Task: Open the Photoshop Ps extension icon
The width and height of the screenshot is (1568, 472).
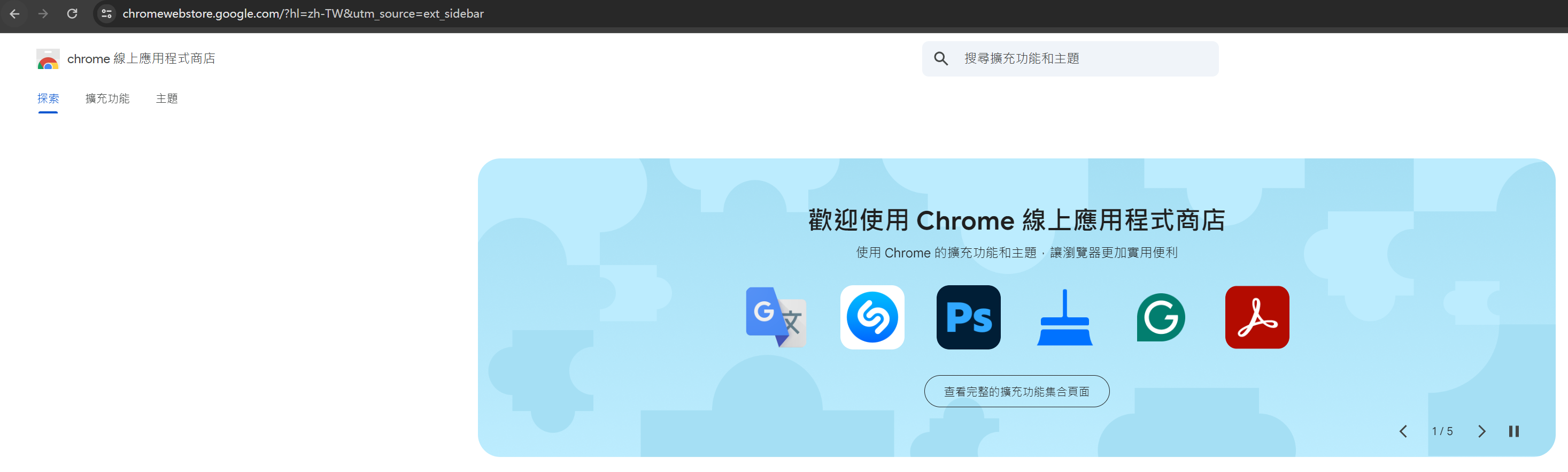Action: (968, 317)
